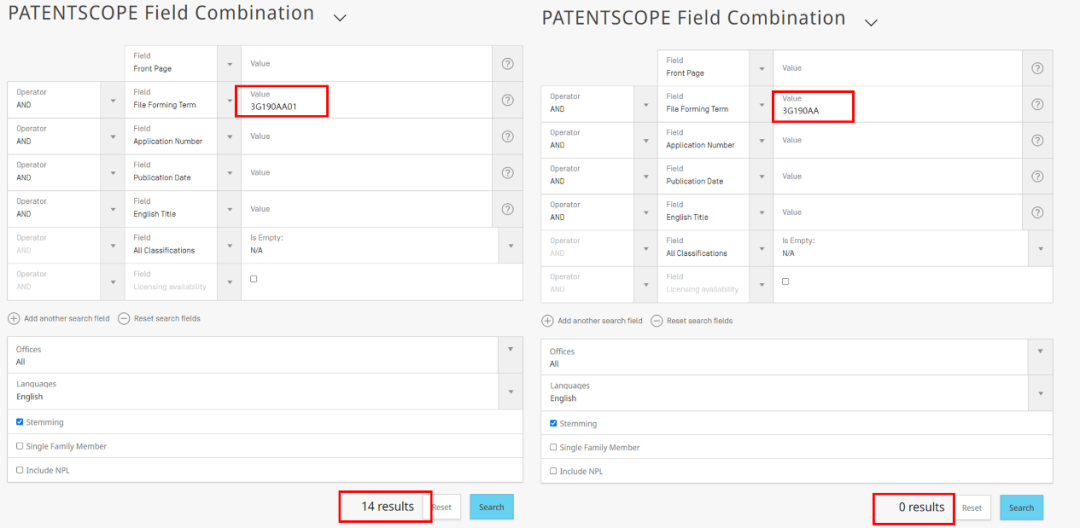Check Single Family Member in 0-results form
Screen dimensions: 1080x528
point(553,447)
